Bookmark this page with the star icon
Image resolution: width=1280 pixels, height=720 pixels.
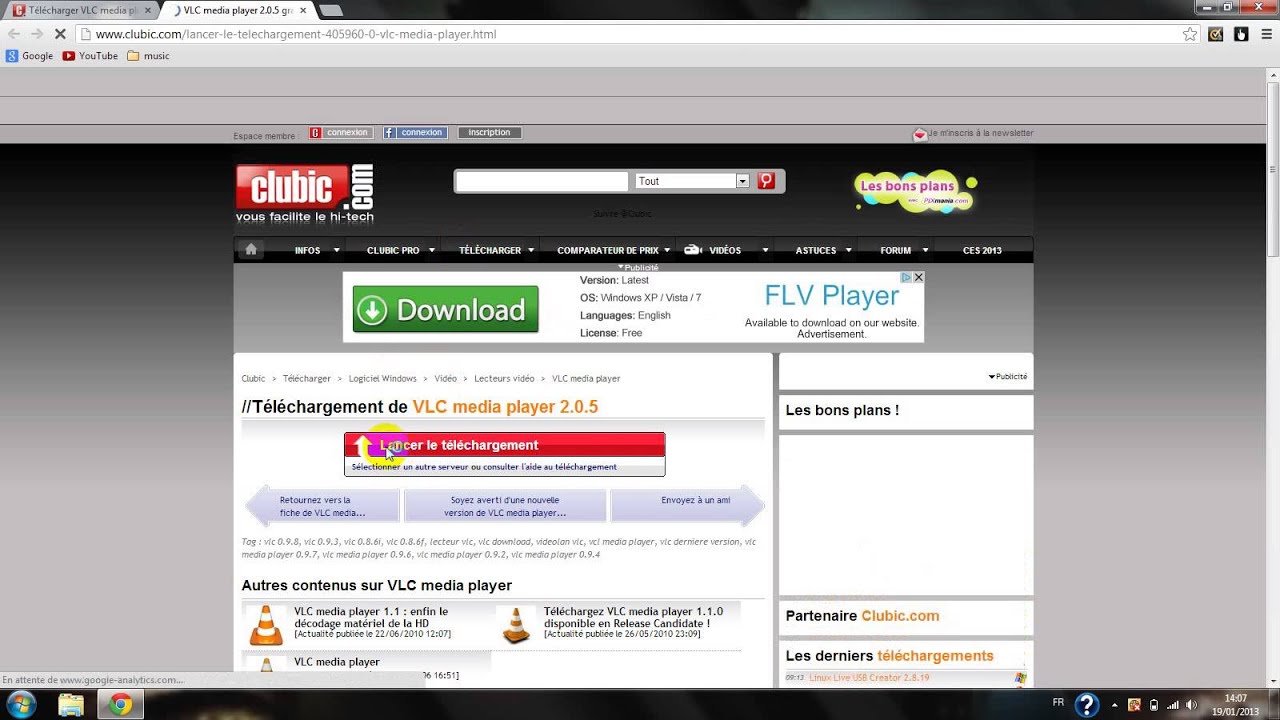pyautogui.click(x=1190, y=34)
